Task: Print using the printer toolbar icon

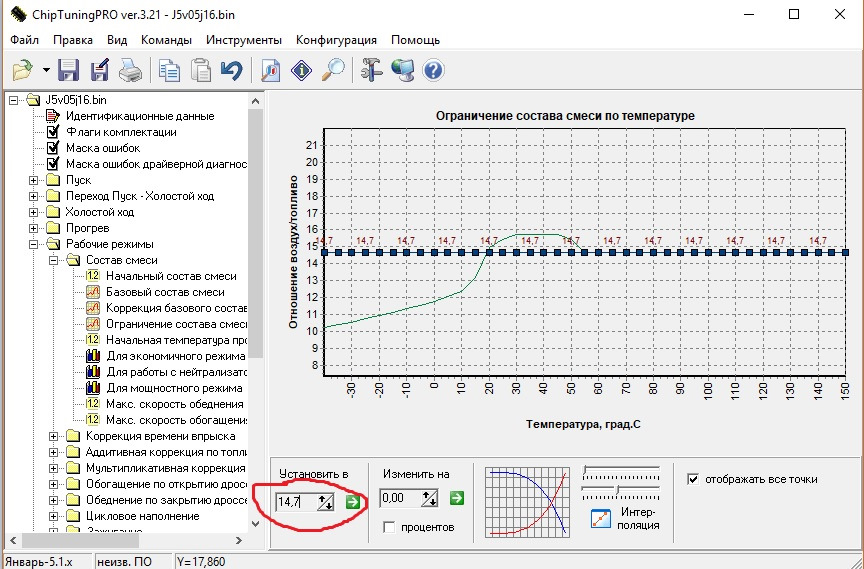Action: coord(130,71)
